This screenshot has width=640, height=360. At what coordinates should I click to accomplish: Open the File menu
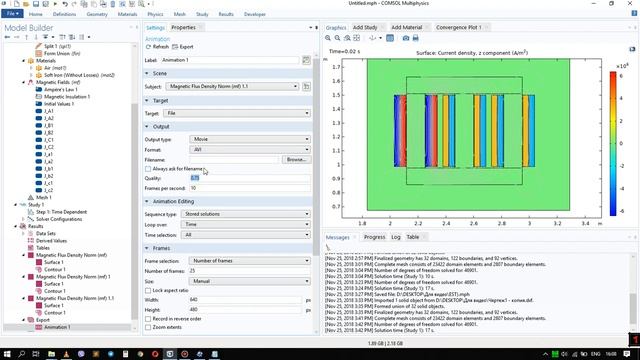coord(12,14)
